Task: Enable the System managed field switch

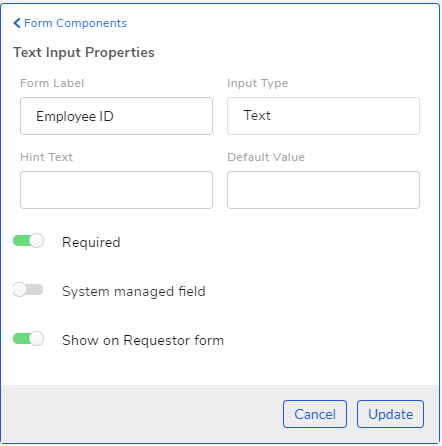Action: click(28, 290)
